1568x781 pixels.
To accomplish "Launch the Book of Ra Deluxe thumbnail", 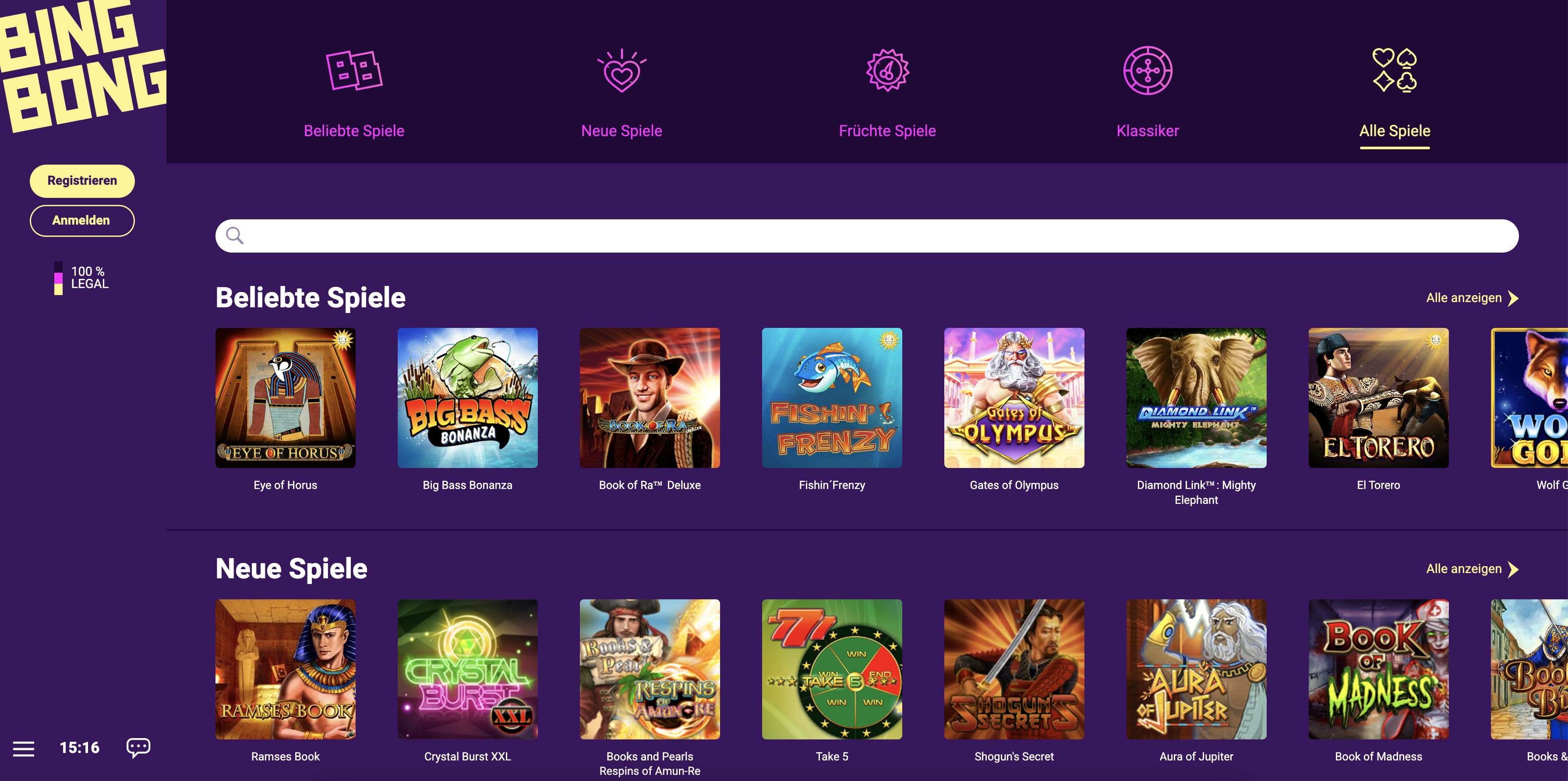I will [650, 398].
